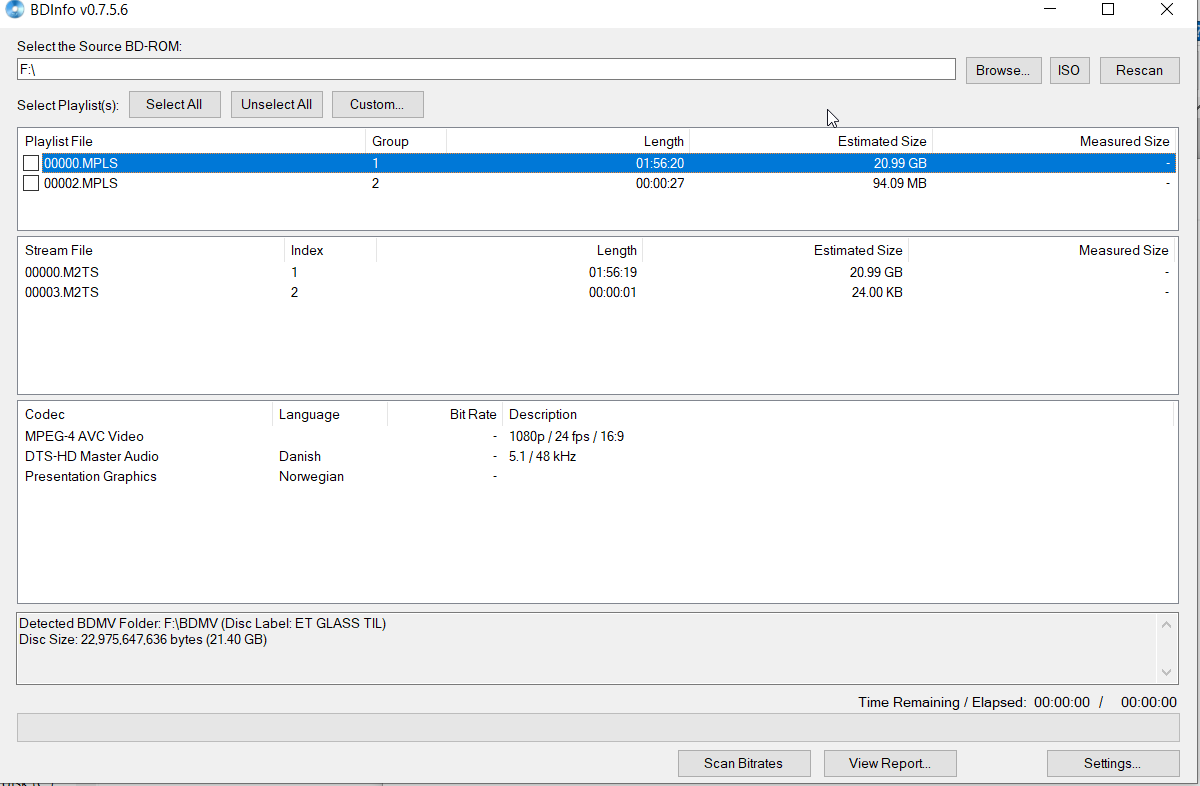Select All playlists

pyautogui.click(x=174, y=104)
